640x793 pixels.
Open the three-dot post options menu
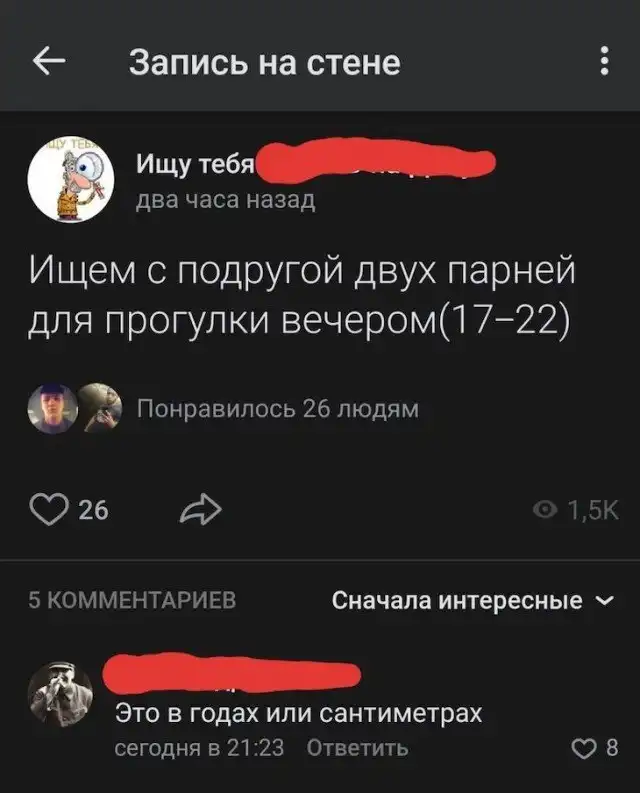tap(604, 61)
